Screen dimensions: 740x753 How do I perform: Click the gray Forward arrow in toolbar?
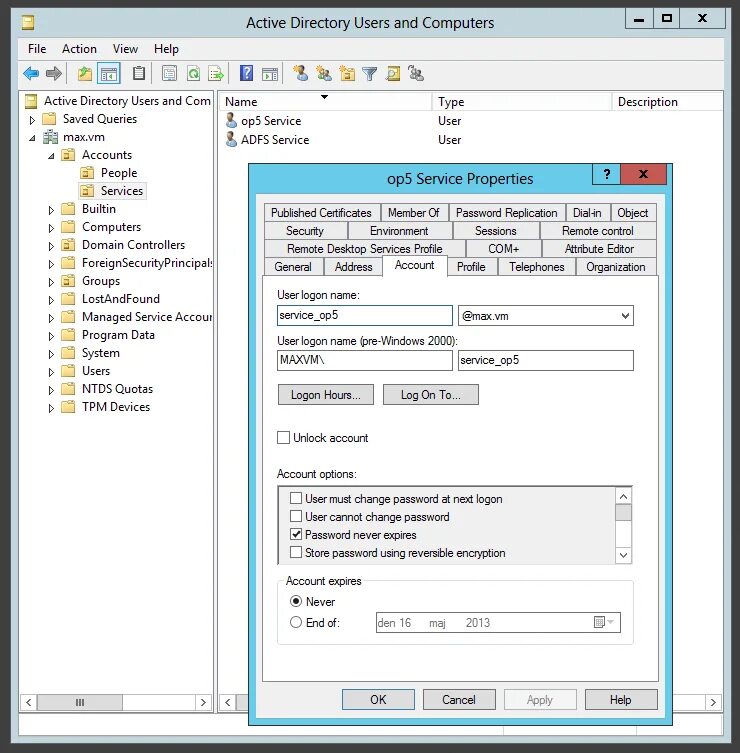[54, 73]
